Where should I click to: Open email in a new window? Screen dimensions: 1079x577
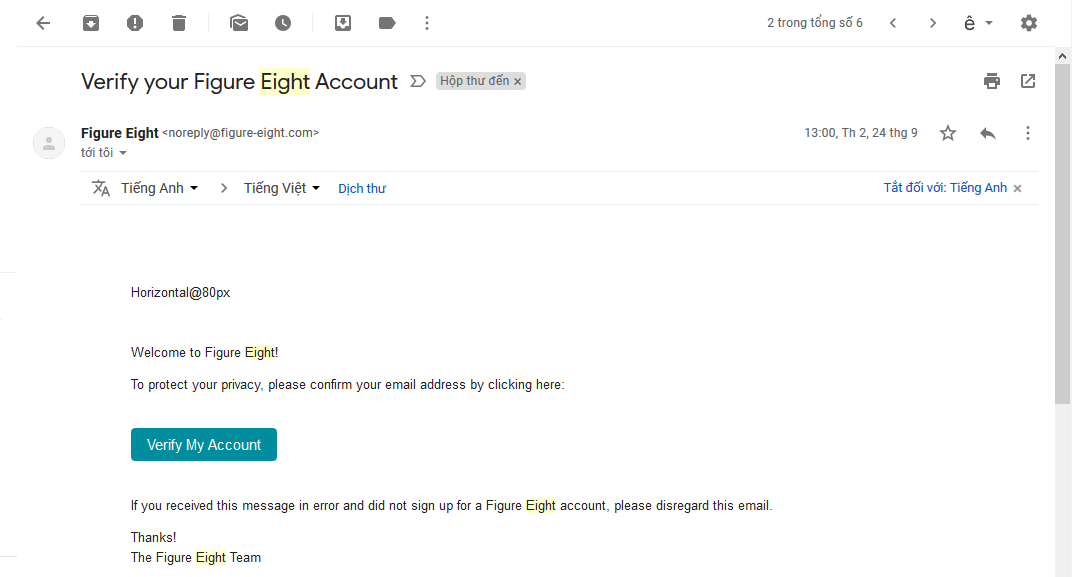[1028, 81]
